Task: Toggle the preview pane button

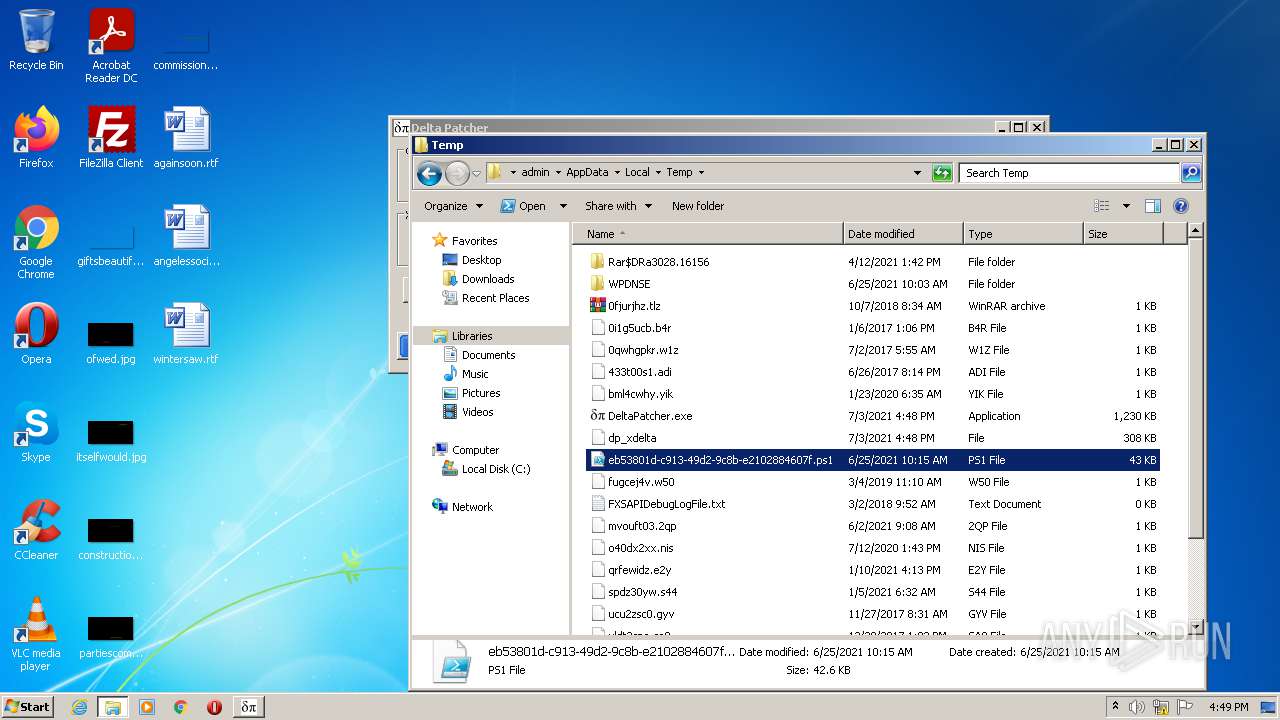Action: coord(1152,206)
